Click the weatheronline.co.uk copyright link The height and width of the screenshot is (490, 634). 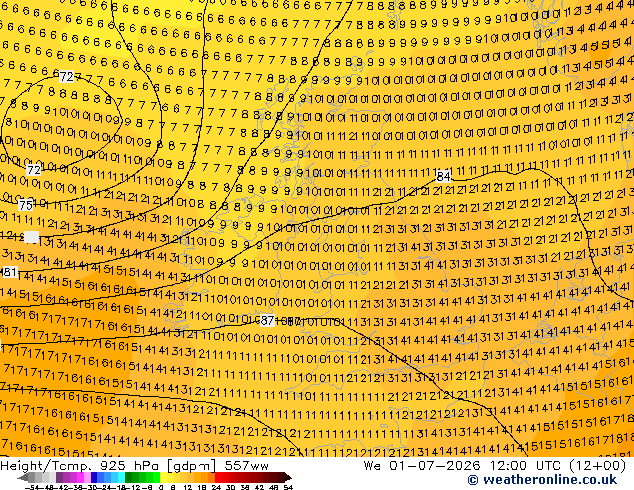[542, 480]
